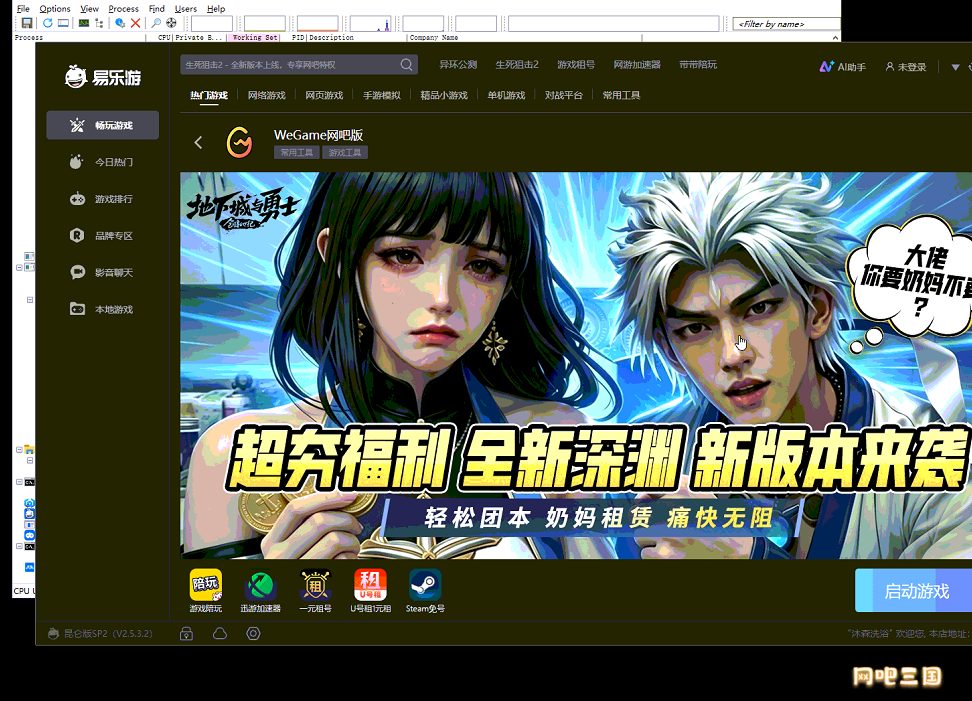Click the magnifier find handle icon

click(x=156, y=23)
